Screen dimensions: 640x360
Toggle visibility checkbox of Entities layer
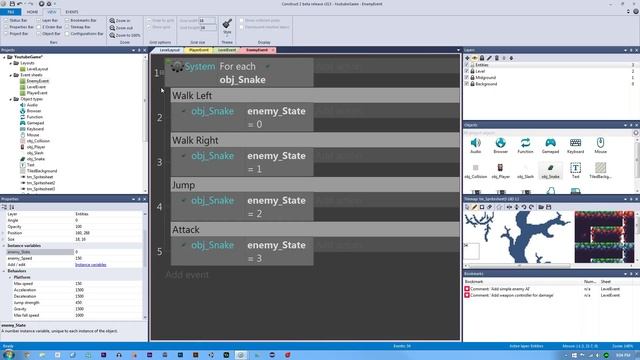click(x=467, y=65)
